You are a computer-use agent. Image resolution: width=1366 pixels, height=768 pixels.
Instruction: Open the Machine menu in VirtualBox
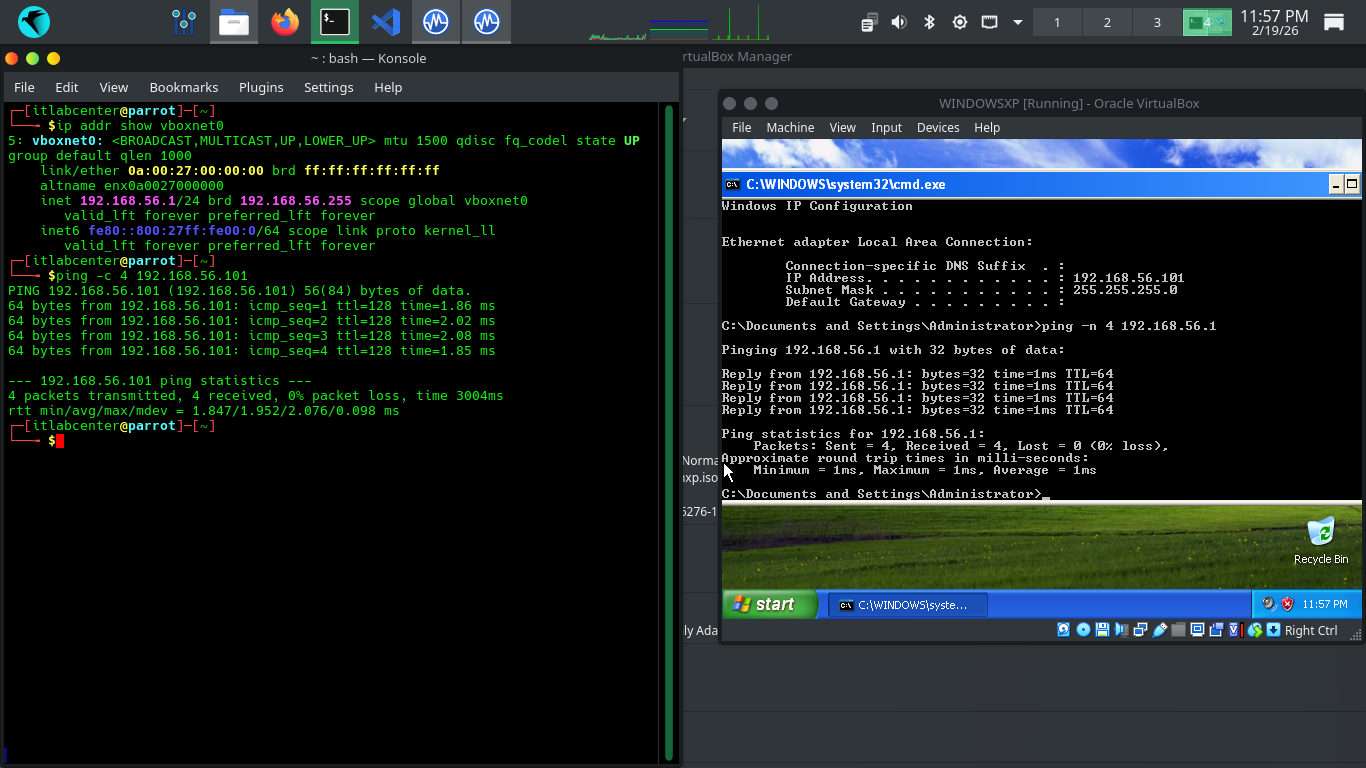point(790,128)
